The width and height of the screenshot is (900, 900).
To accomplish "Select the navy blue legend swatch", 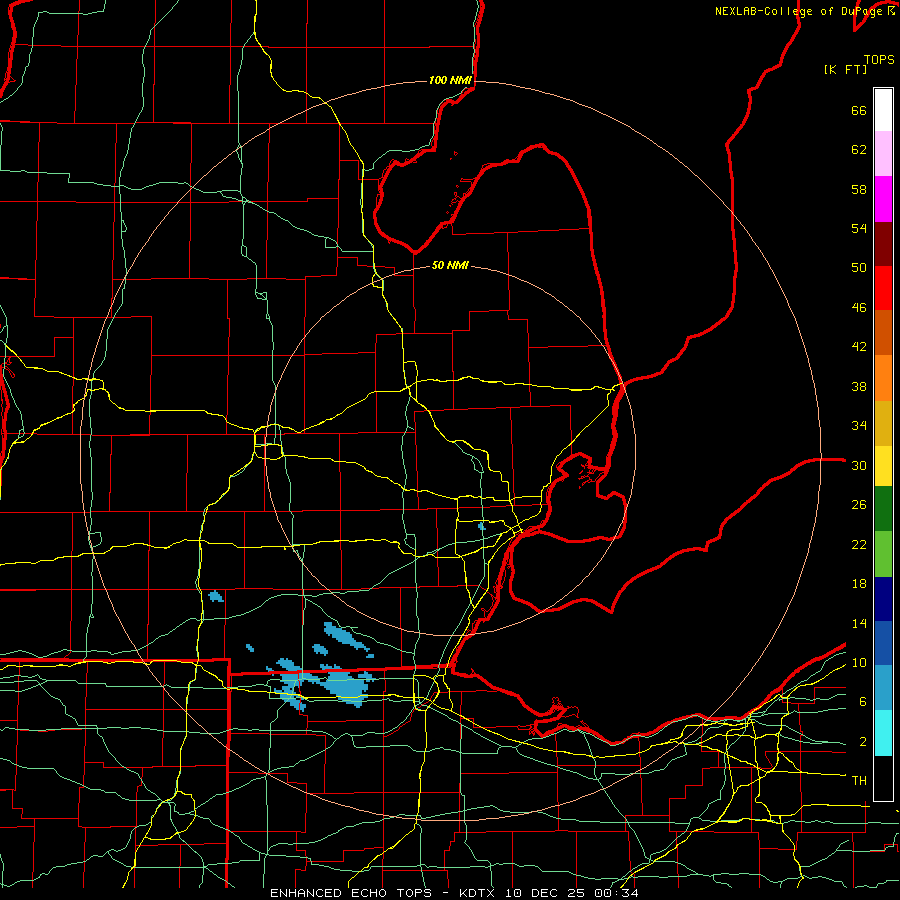I will pos(883,599).
